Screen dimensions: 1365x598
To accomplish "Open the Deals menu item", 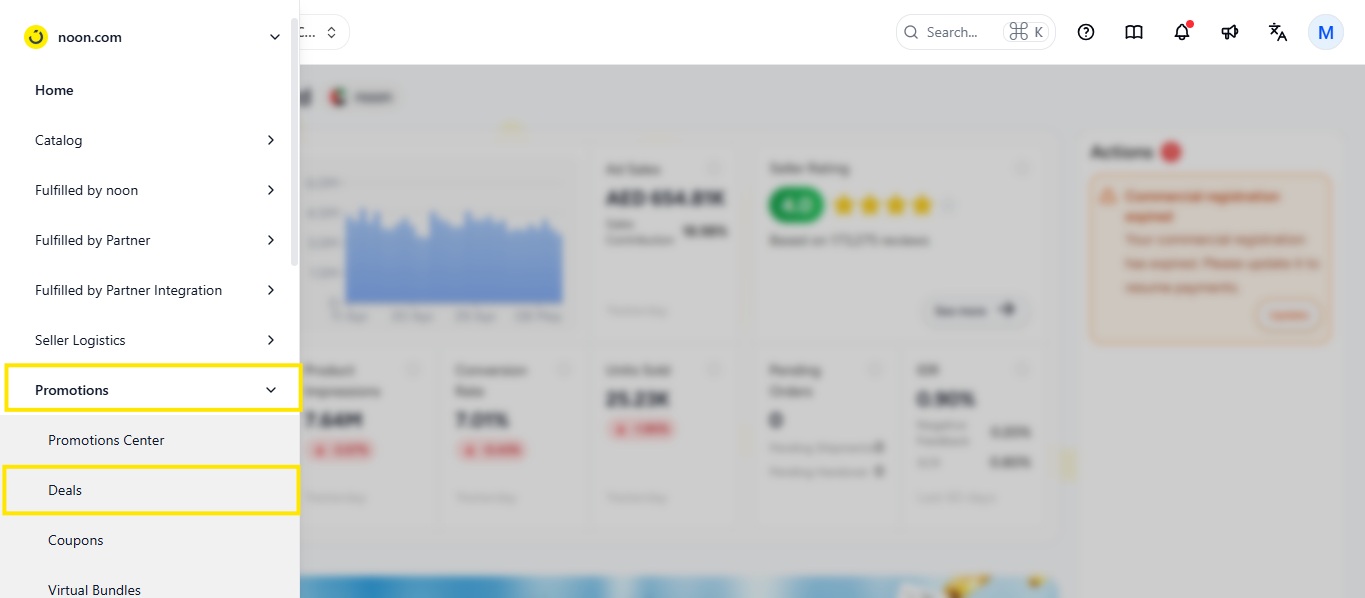I will click(x=151, y=490).
